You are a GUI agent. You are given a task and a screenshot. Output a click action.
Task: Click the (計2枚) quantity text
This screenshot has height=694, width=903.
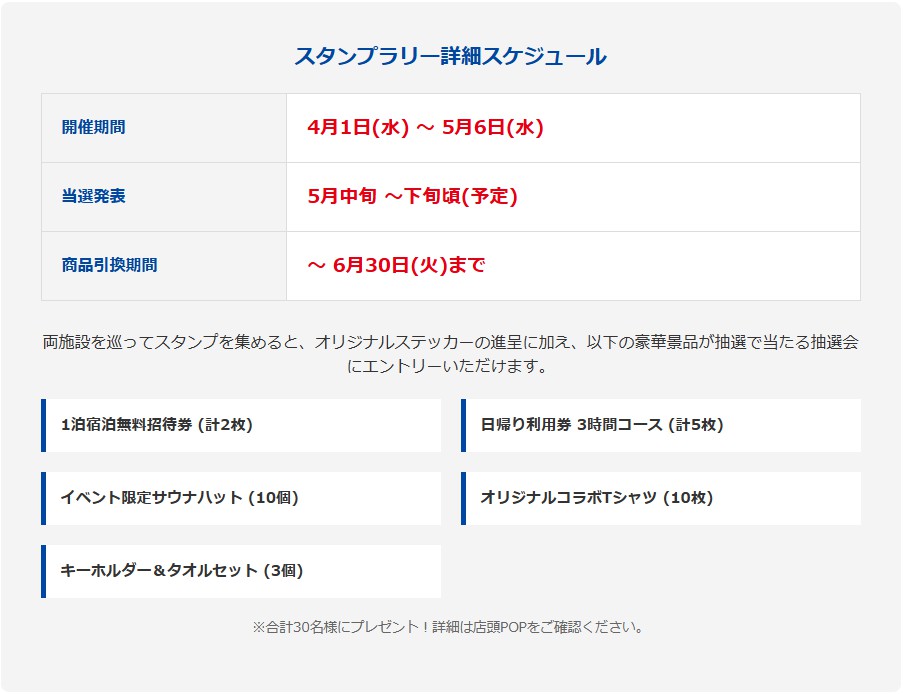click(x=225, y=425)
